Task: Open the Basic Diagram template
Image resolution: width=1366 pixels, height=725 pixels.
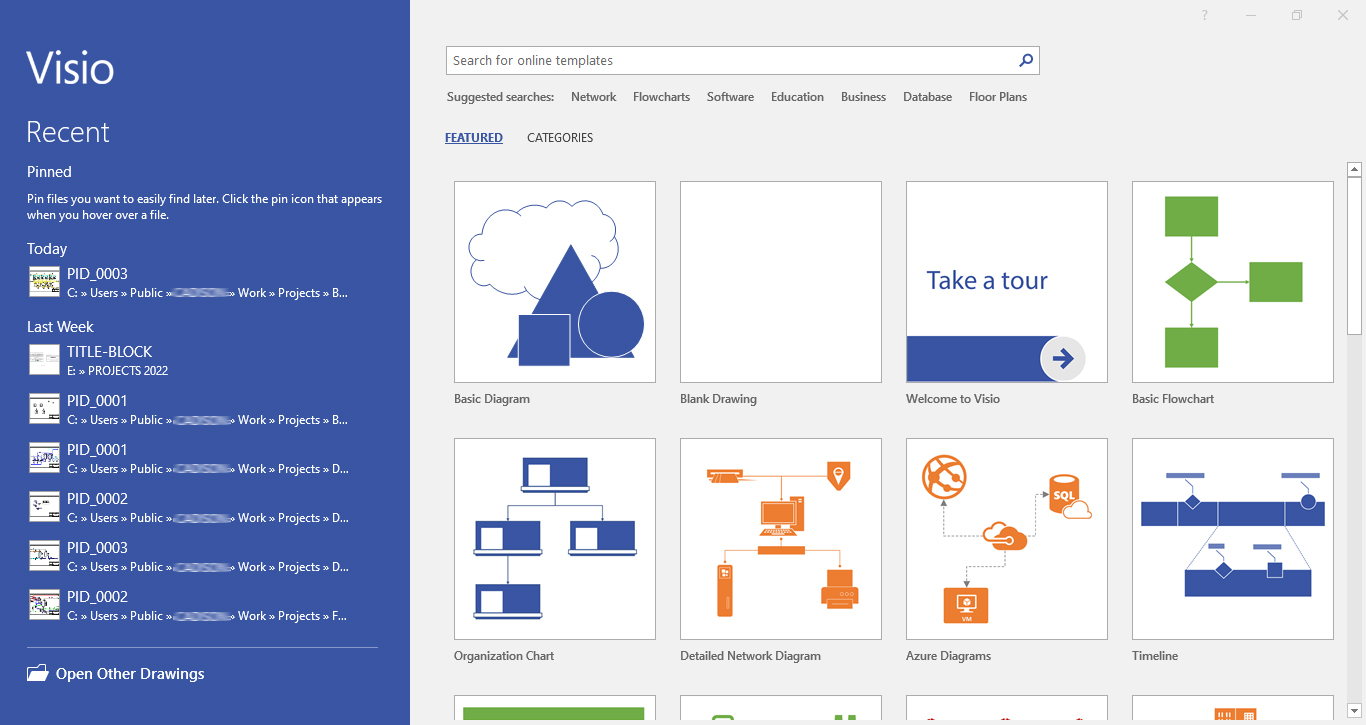Action: pos(554,281)
